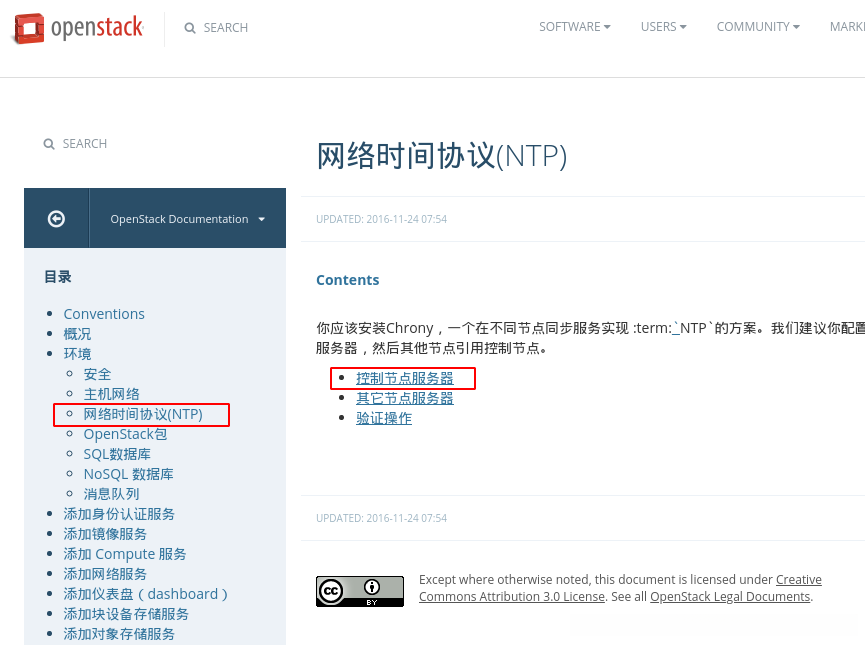Screen dimensions: 865x645
Task: Open the 添加网络服务 link
Action: point(105,574)
